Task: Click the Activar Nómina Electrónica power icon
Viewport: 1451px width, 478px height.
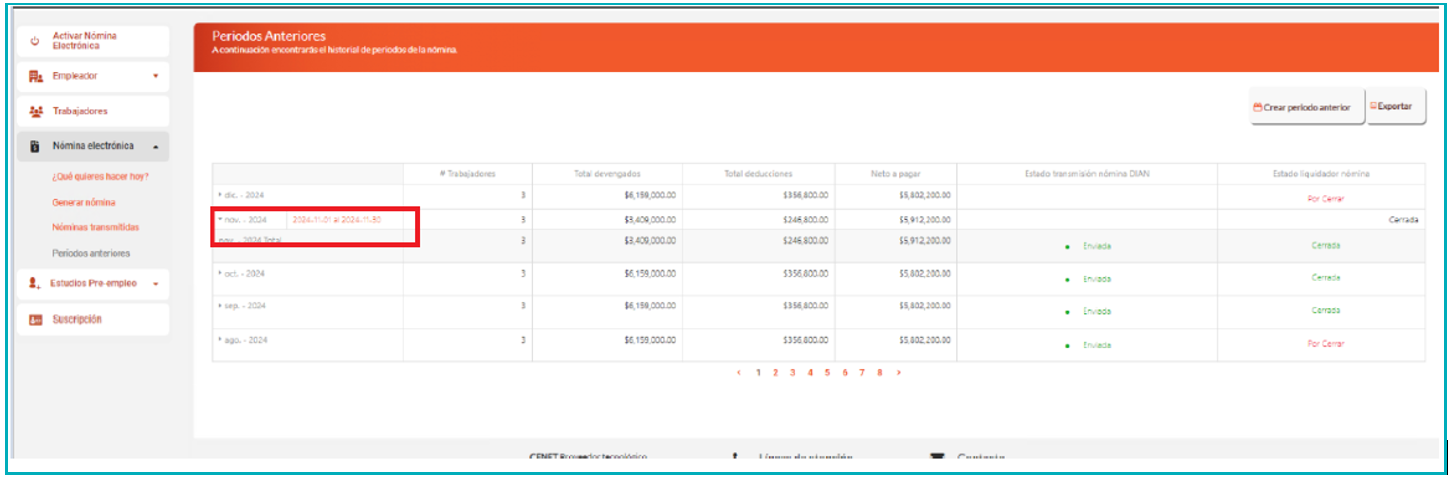Action: [35, 41]
